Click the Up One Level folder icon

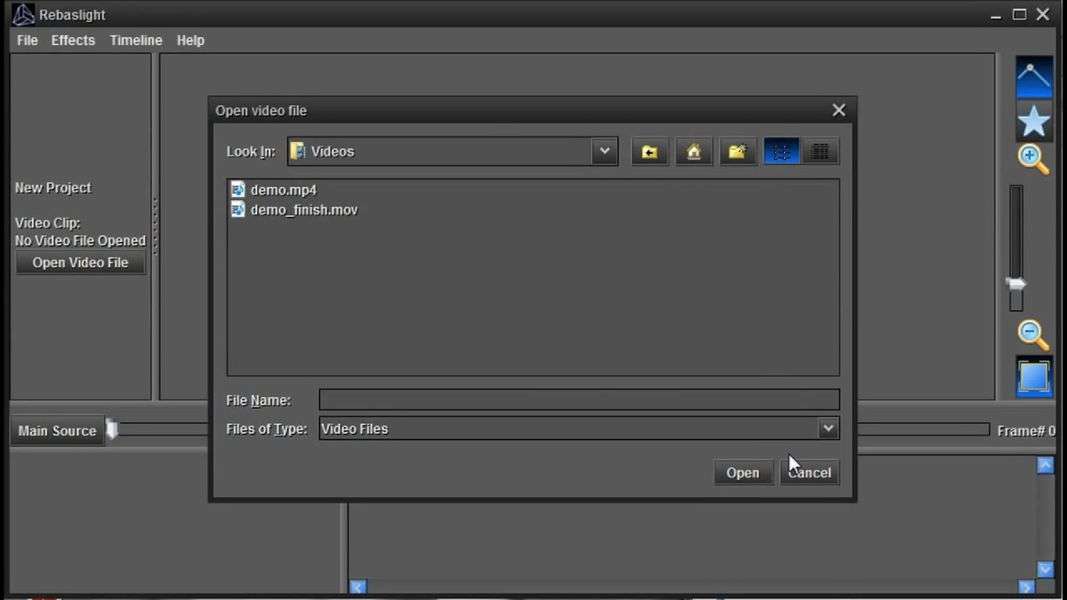pyautogui.click(x=649, y=152)
